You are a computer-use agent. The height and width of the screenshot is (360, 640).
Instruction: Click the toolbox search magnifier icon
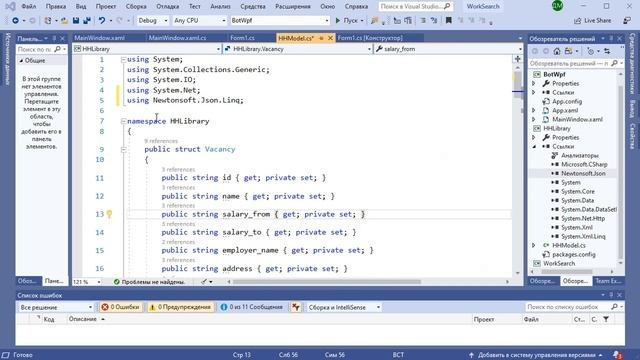(x=58, y=49)
